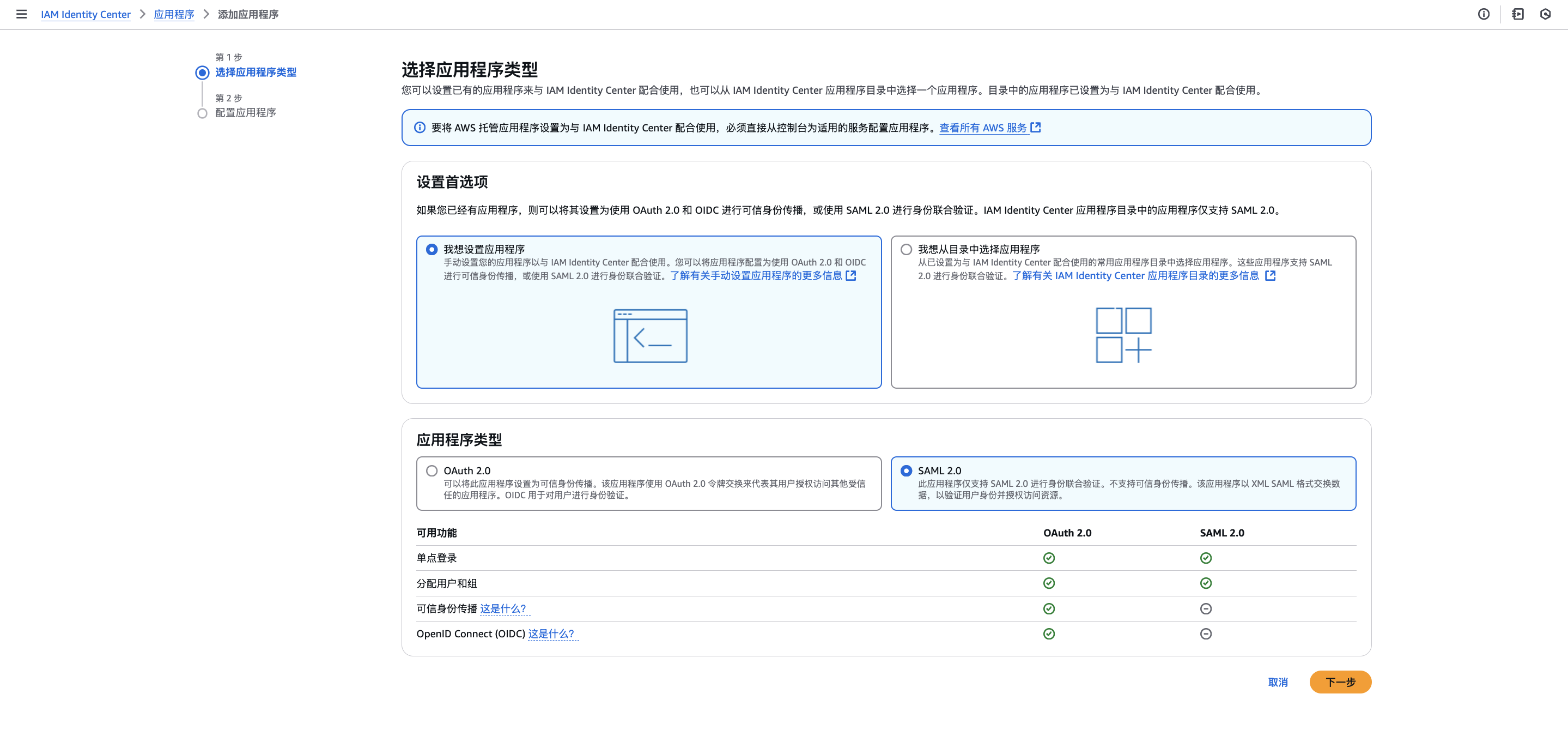Click external link icon after 手动设置应用程序的更多信息
1568x736 pixels.
851,275
